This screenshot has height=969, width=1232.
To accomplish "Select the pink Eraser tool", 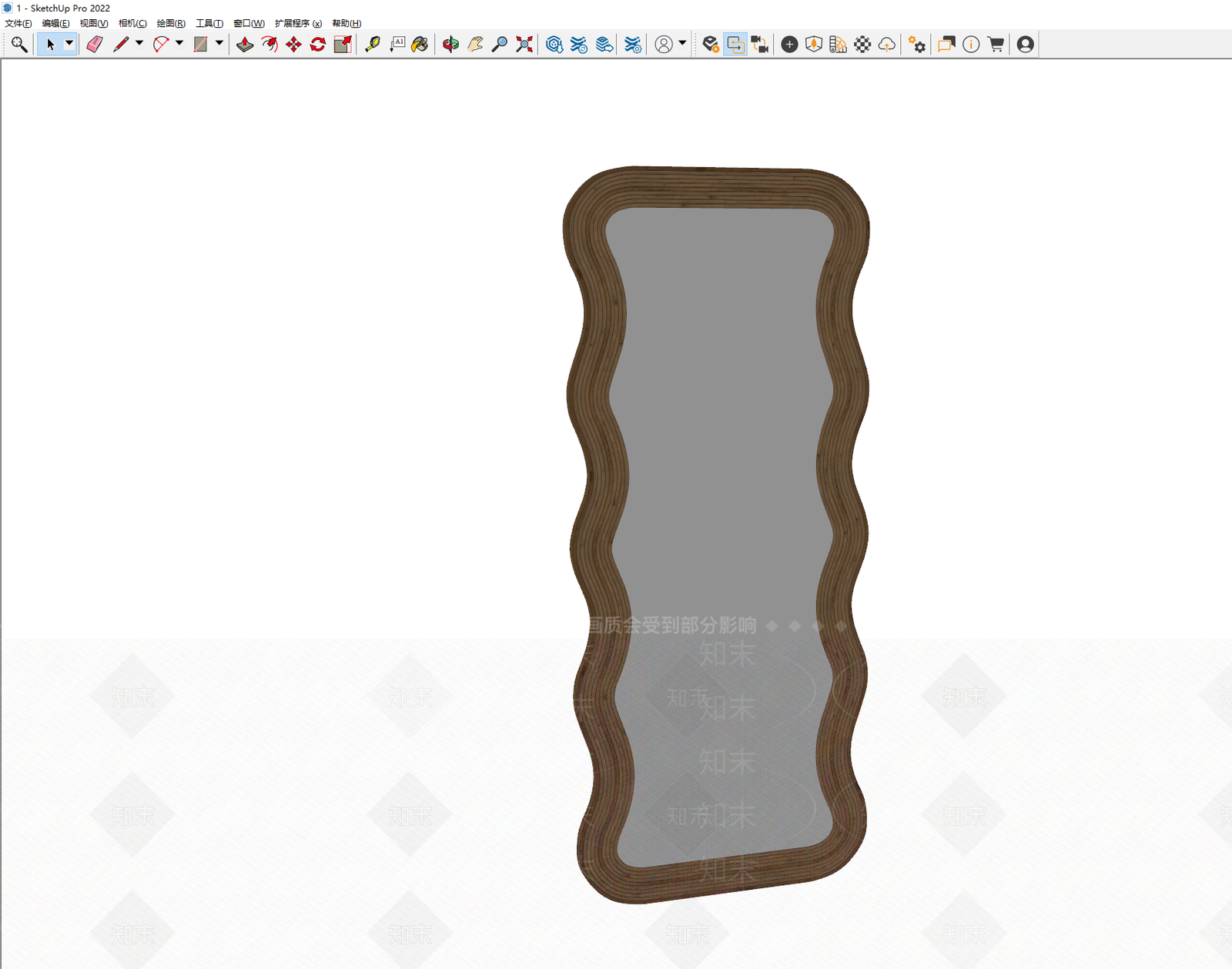I will [95, 45].
